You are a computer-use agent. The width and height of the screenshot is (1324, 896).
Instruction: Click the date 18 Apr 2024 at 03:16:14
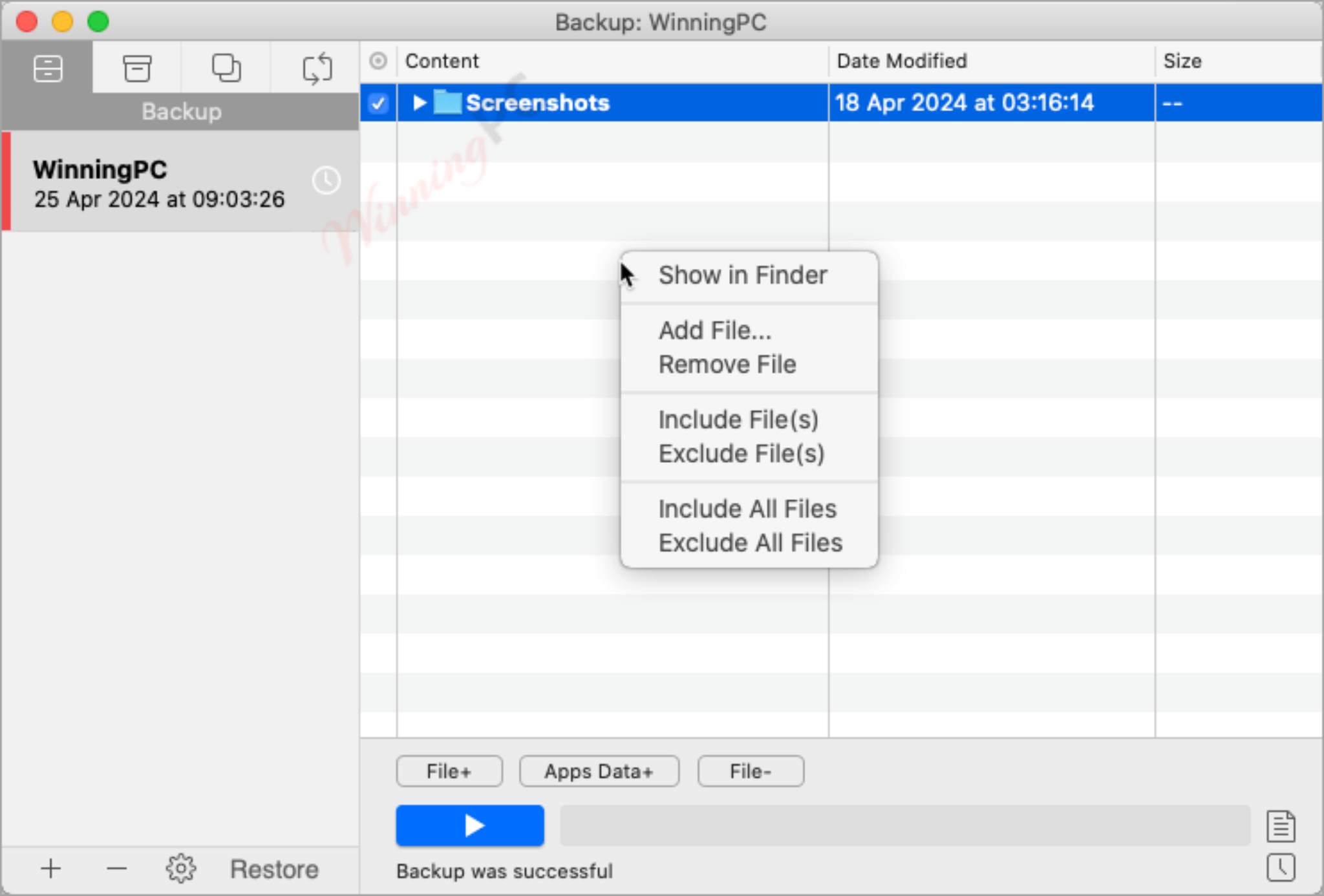964,103
